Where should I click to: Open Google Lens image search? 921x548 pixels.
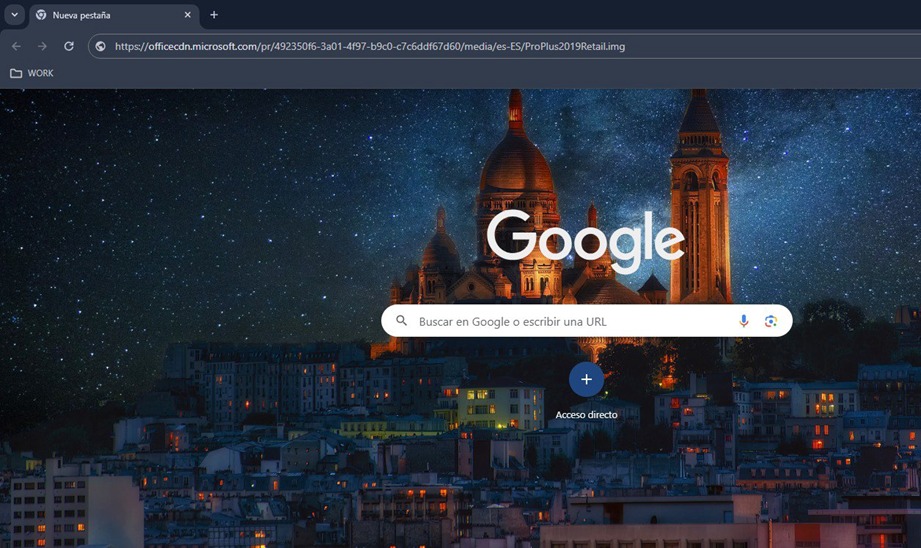pos(771,321)
